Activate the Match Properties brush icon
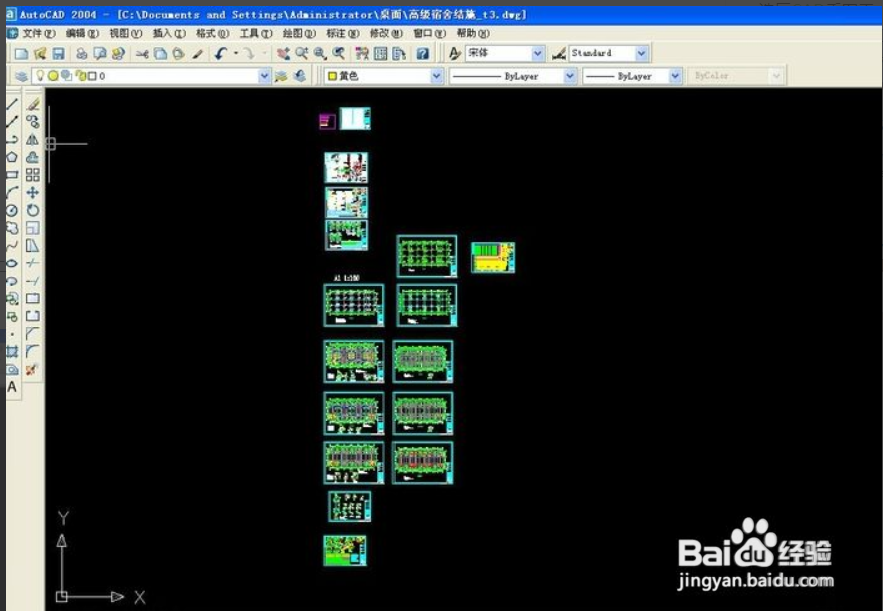 [197, 53]
